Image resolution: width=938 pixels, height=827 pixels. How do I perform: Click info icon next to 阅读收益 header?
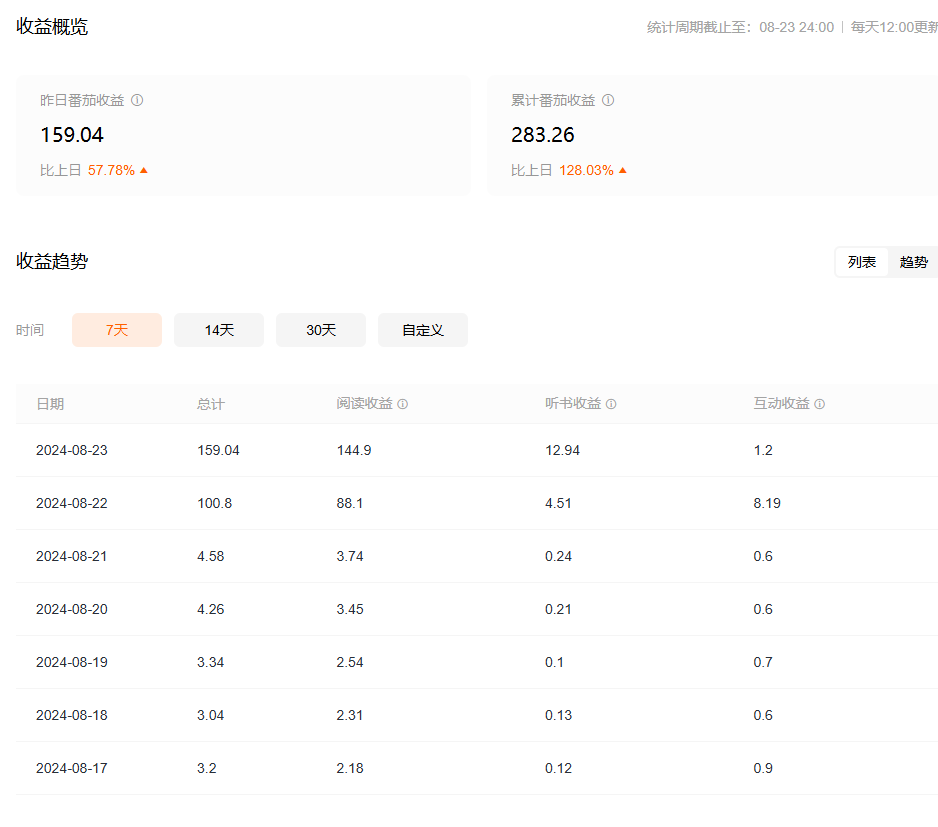(x=403, y=405)
